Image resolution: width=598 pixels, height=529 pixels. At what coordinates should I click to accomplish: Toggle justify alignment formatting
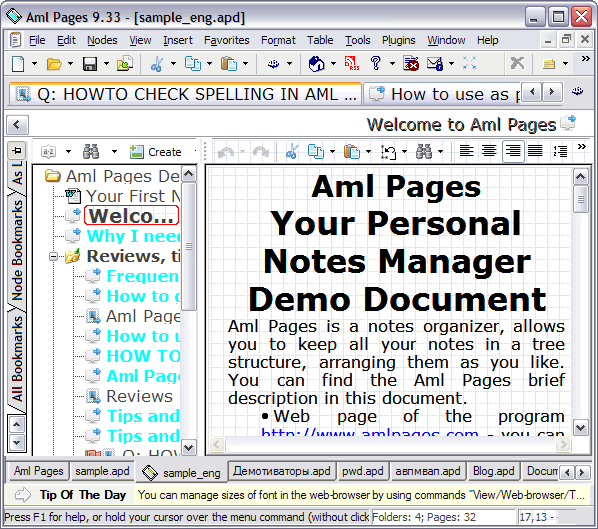(x=535, y=151)
